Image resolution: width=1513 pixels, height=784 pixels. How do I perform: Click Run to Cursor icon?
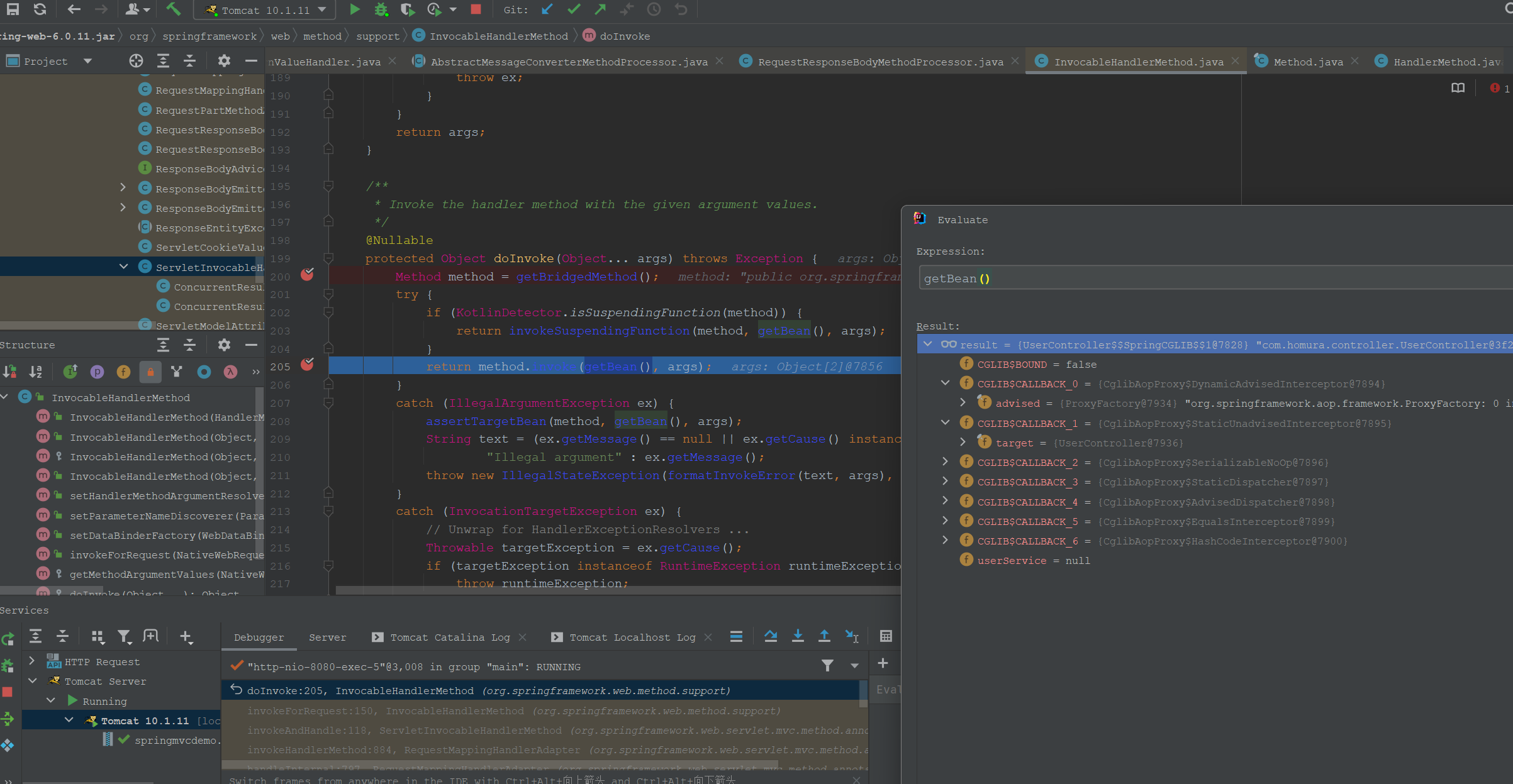pos(852,636)
